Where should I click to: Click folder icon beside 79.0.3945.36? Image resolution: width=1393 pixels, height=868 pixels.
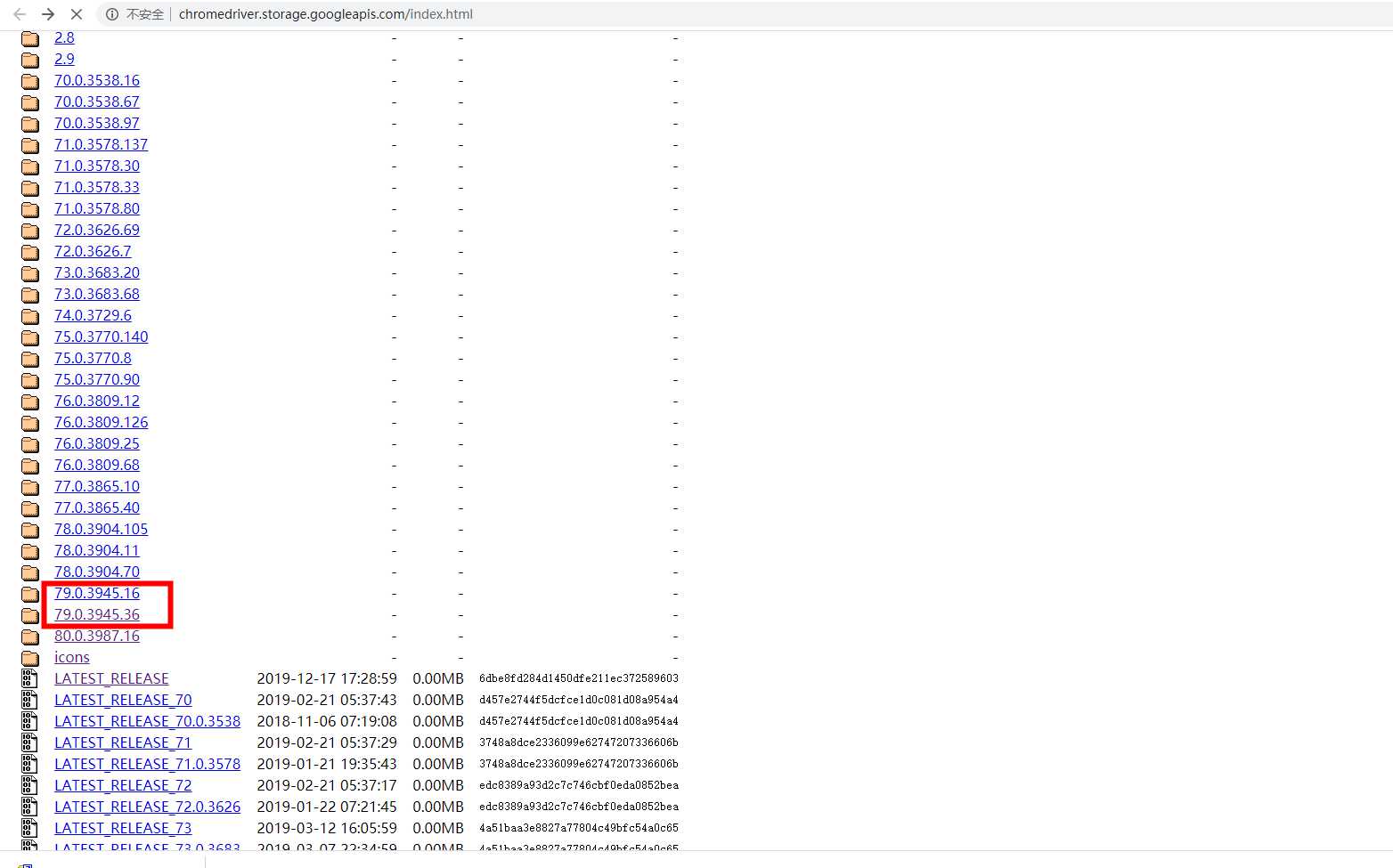(30, 615)
